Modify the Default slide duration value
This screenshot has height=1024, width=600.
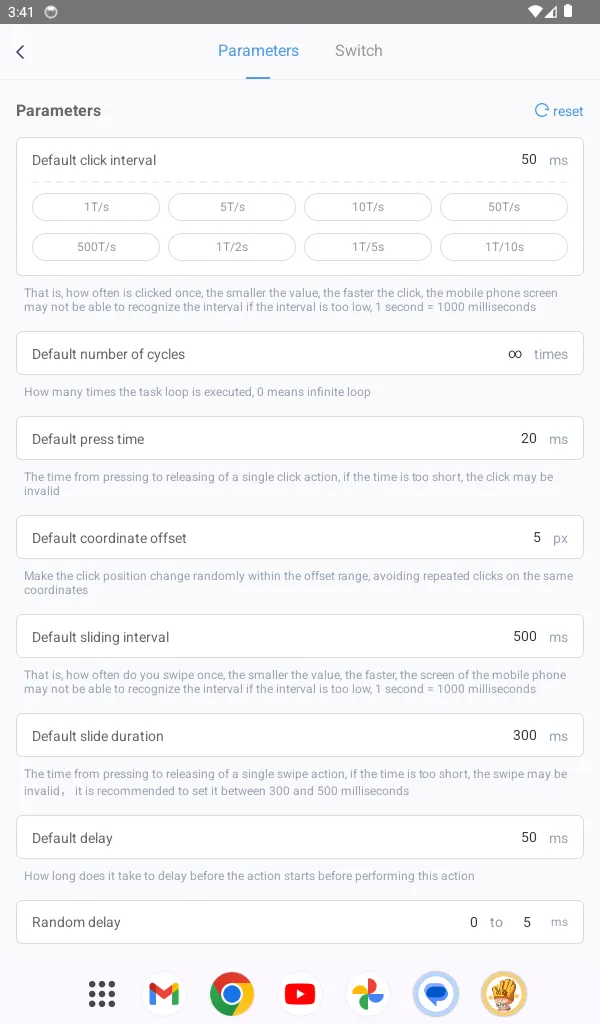[523, 735]
